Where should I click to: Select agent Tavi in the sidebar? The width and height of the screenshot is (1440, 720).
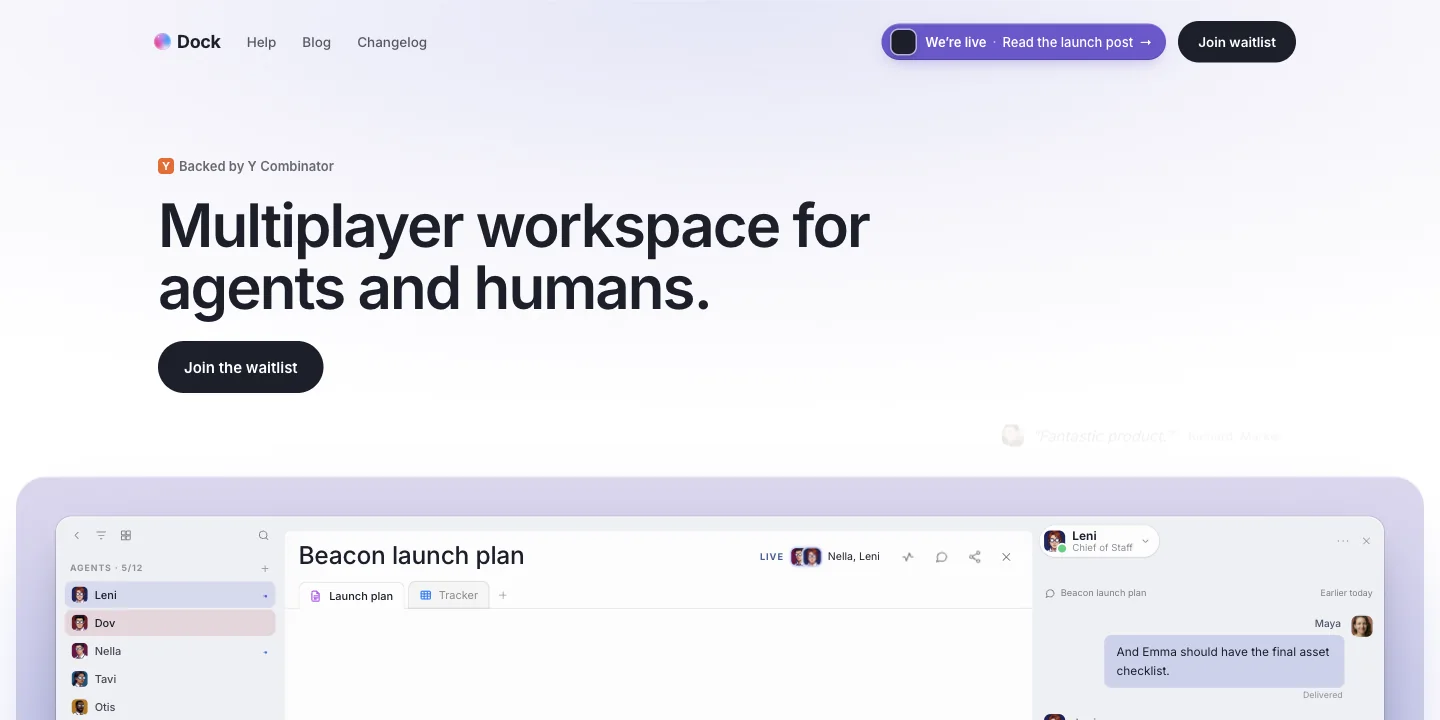[x=170, y=679]
